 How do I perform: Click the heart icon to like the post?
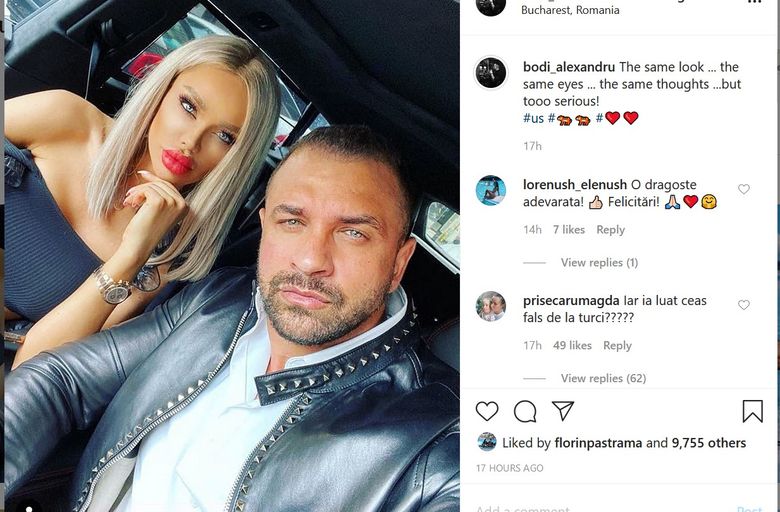click(487, 411)
